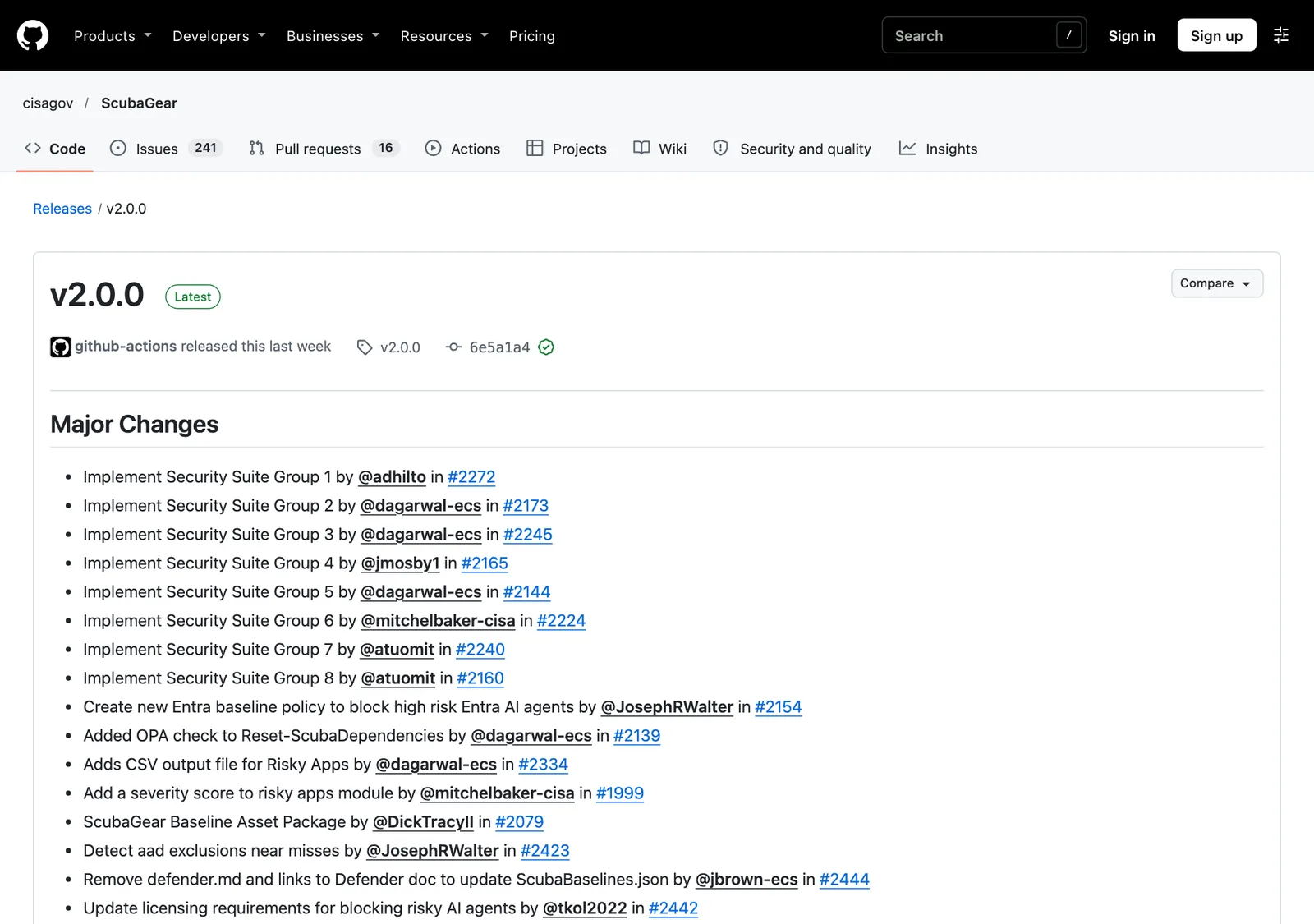Expand the Products menu
The height and width of the screenshot is (924, 1314).
[x=113, y=36]
